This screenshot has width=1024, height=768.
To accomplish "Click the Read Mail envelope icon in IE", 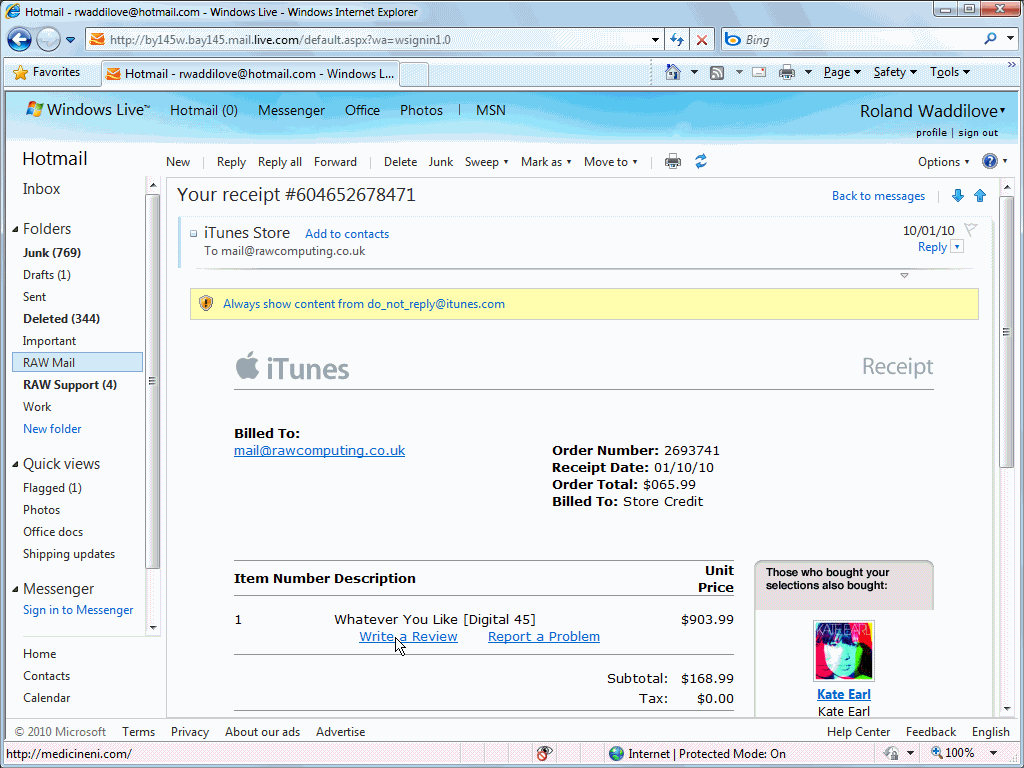I will coord(759,72).
